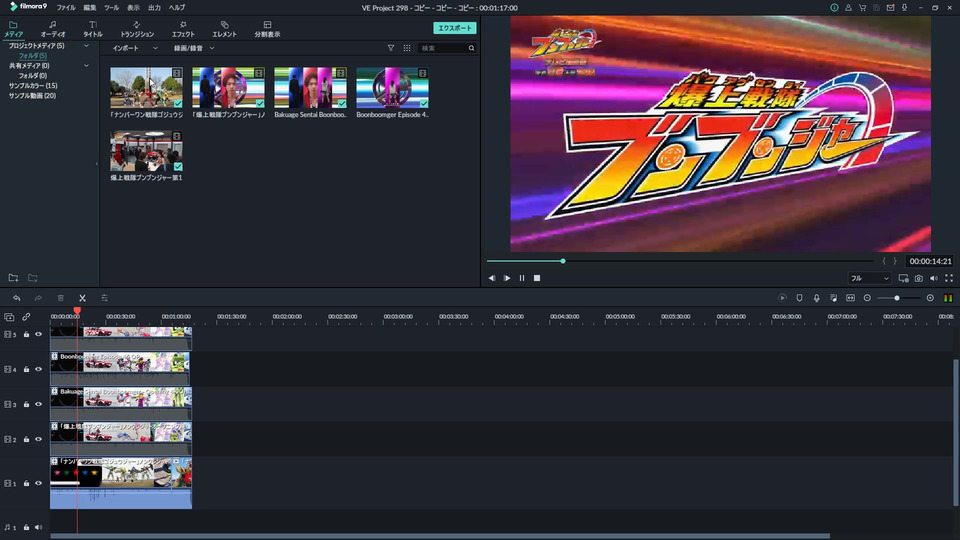Zoom in timeline with plus icon
The width and height of the screenshot is (960, 540).
930,298
